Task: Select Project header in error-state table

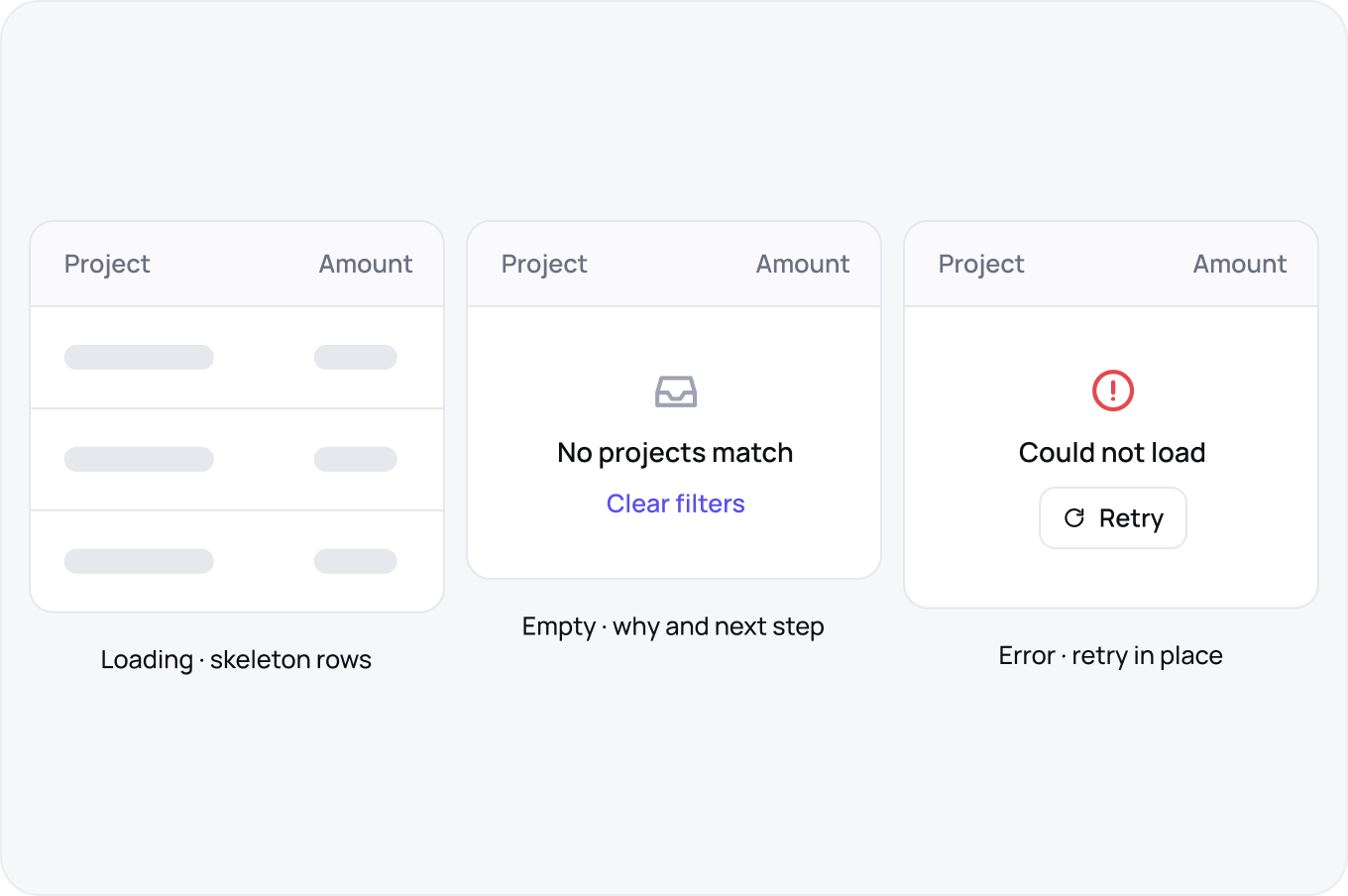Action: [981, 264]
